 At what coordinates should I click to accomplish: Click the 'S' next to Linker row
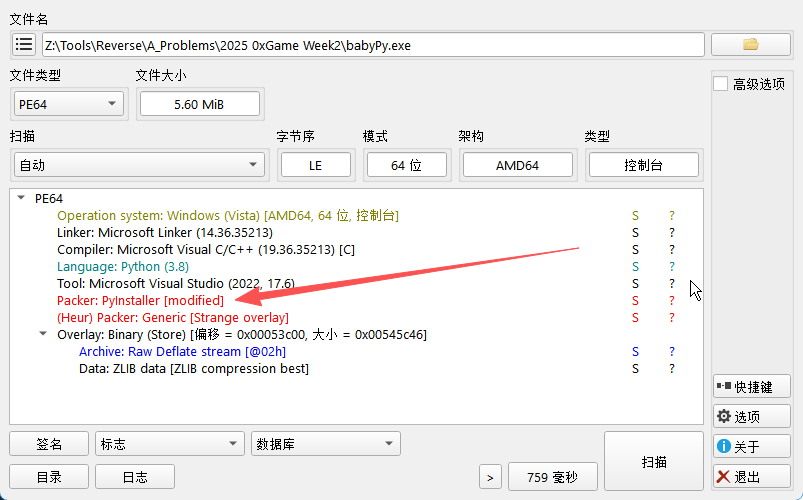pyautogui.click(x=634, y=232)
